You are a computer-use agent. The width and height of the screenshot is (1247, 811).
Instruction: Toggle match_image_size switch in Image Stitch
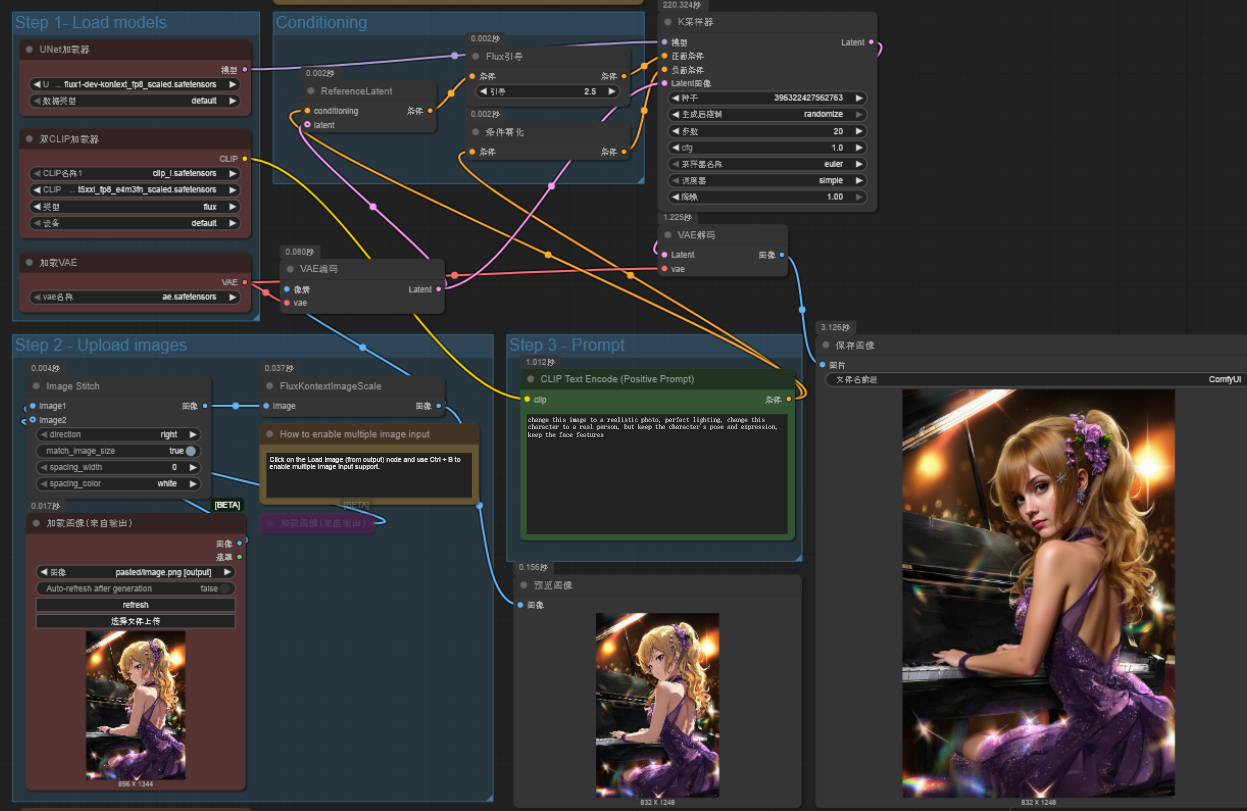coord(190,451)
